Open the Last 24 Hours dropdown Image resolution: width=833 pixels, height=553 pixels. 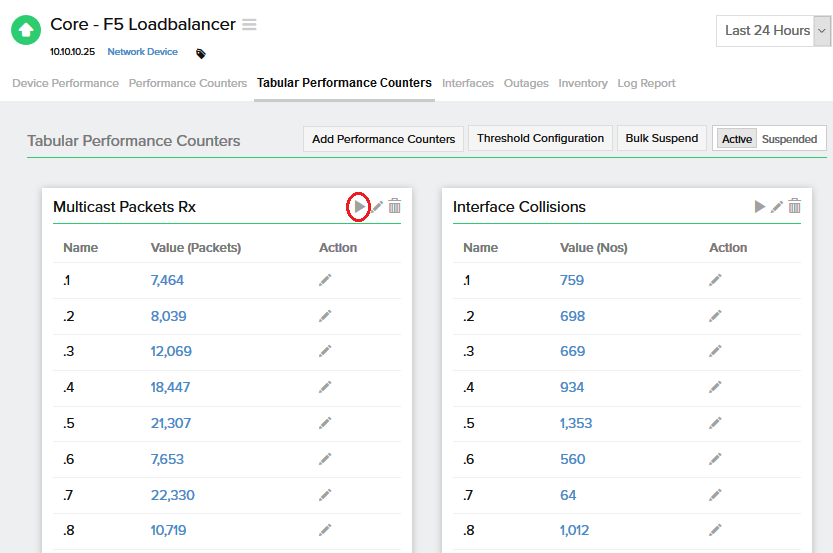click(774, 31)
